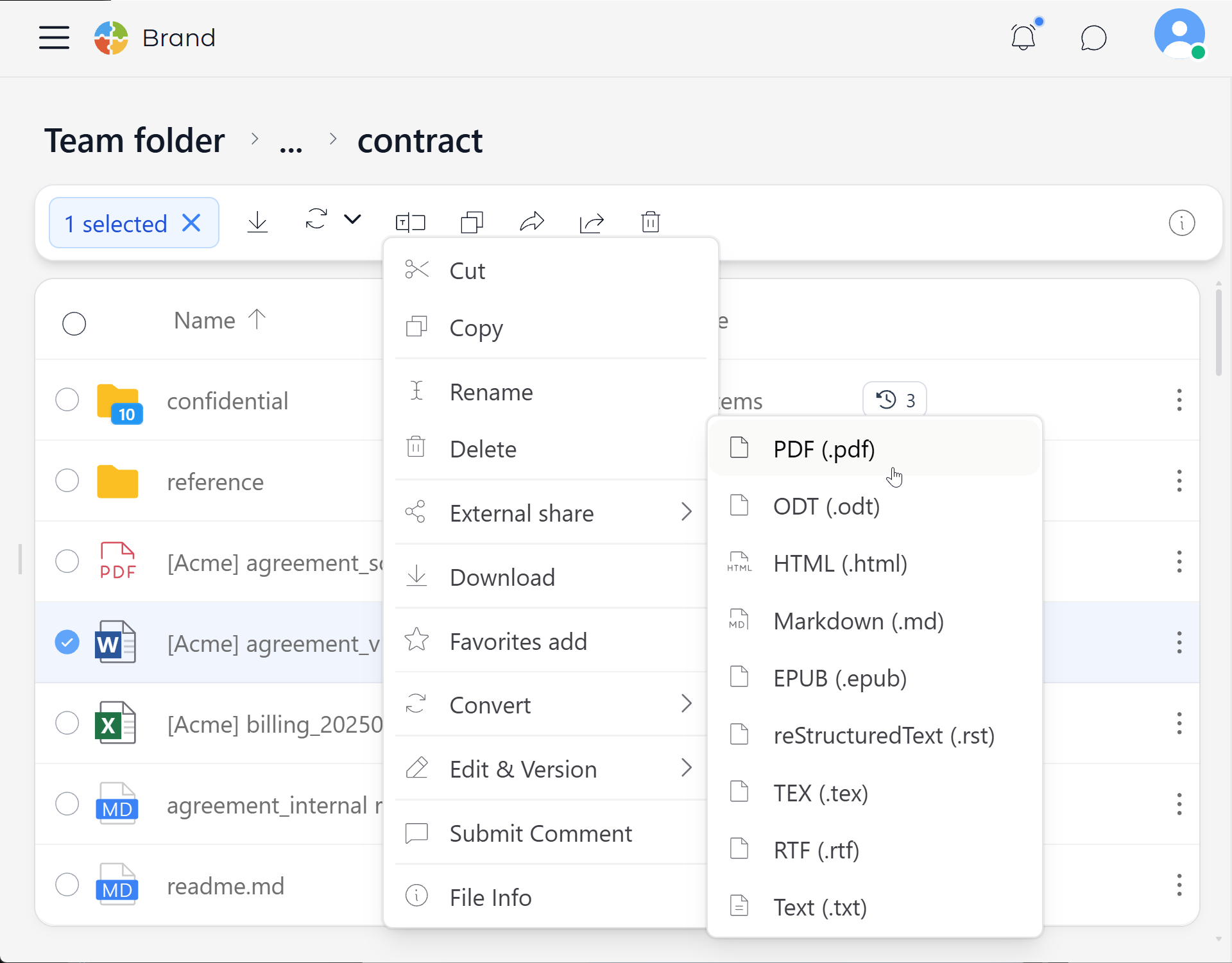
Task: Open the notifications bell
Action: coord(1023,37)
